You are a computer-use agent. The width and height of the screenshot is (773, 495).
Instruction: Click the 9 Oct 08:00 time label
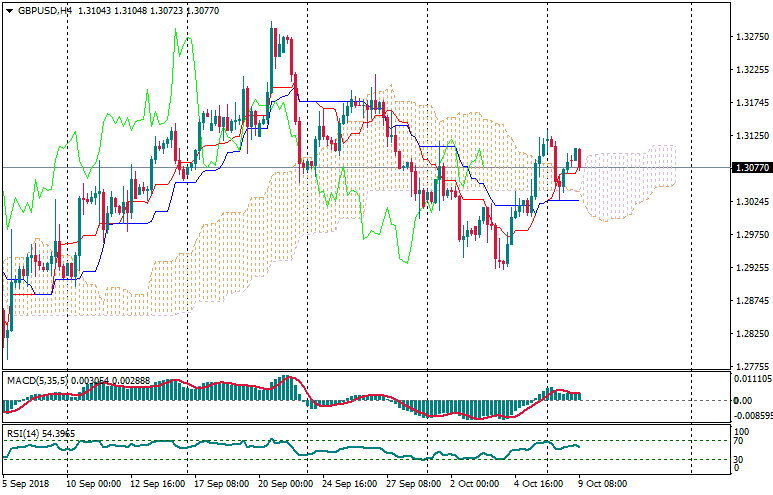coord(603,484)
